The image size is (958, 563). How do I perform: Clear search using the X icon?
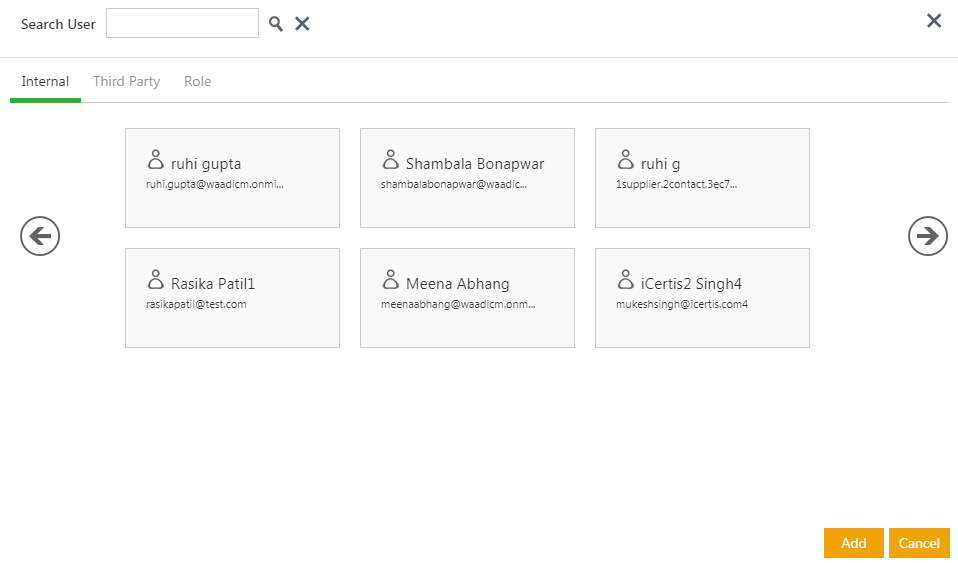pos(302,24)
